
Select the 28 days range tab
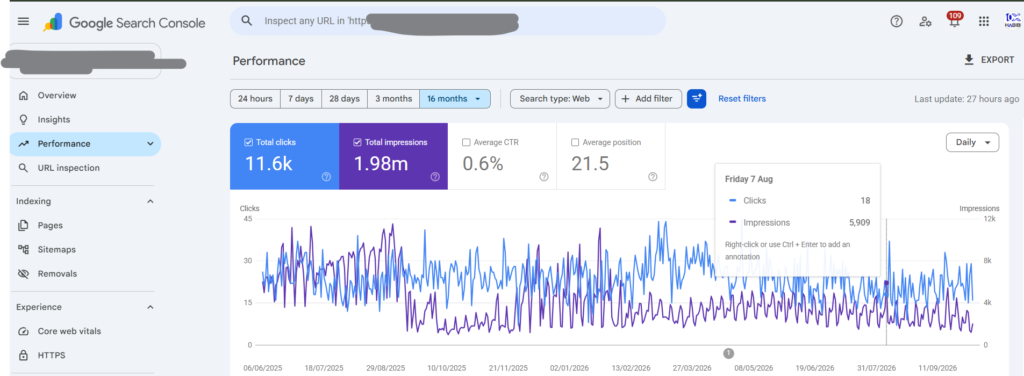coord(344,99)
